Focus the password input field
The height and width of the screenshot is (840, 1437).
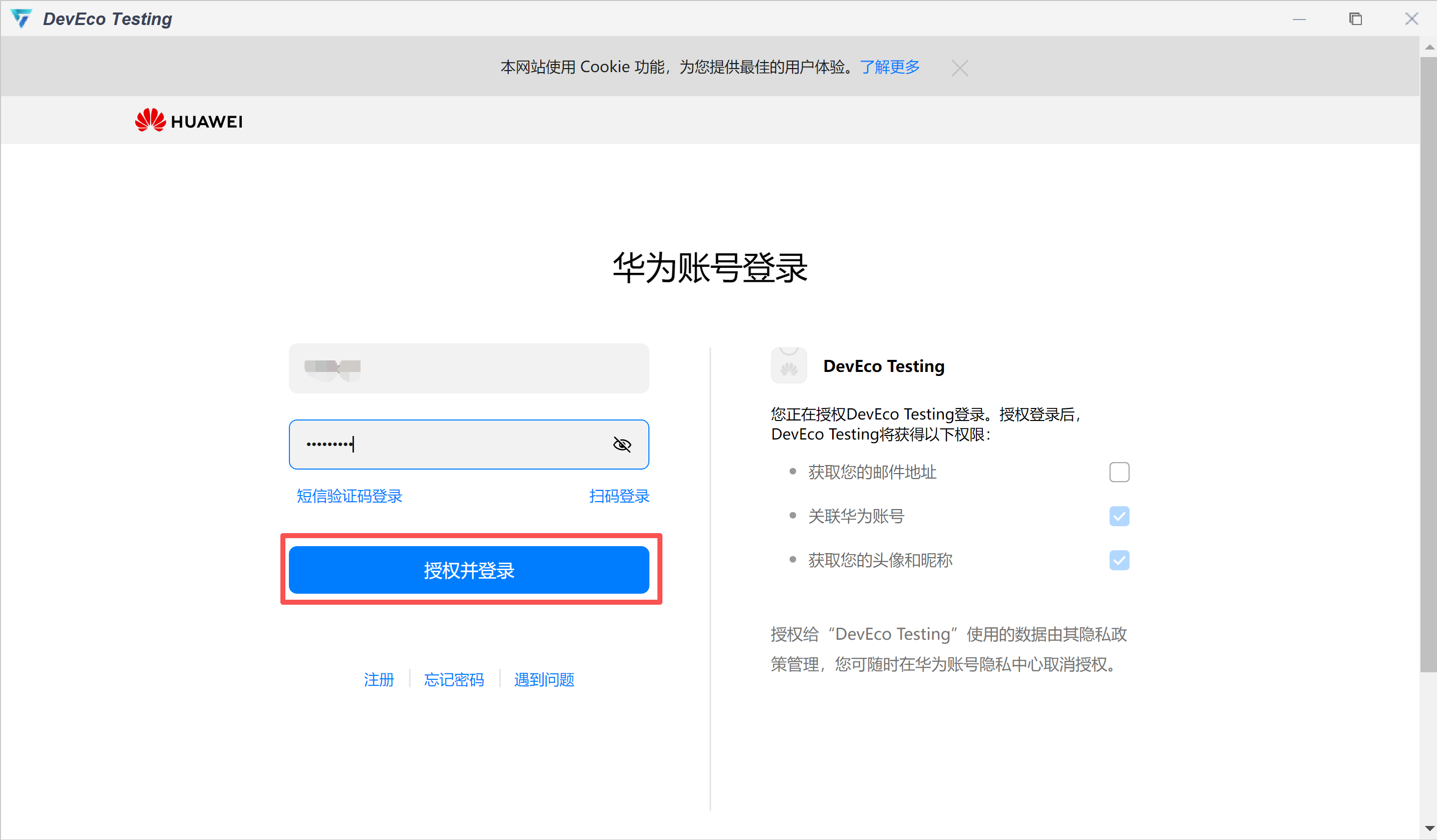click(x=469, y=444)
